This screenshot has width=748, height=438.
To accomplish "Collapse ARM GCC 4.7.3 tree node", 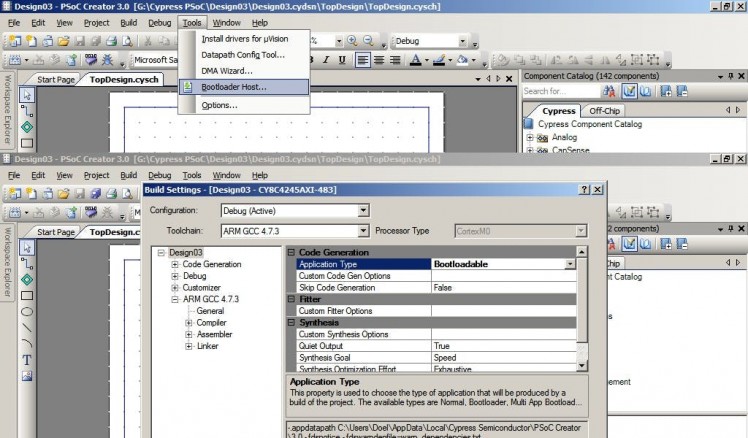I will 175,299.
